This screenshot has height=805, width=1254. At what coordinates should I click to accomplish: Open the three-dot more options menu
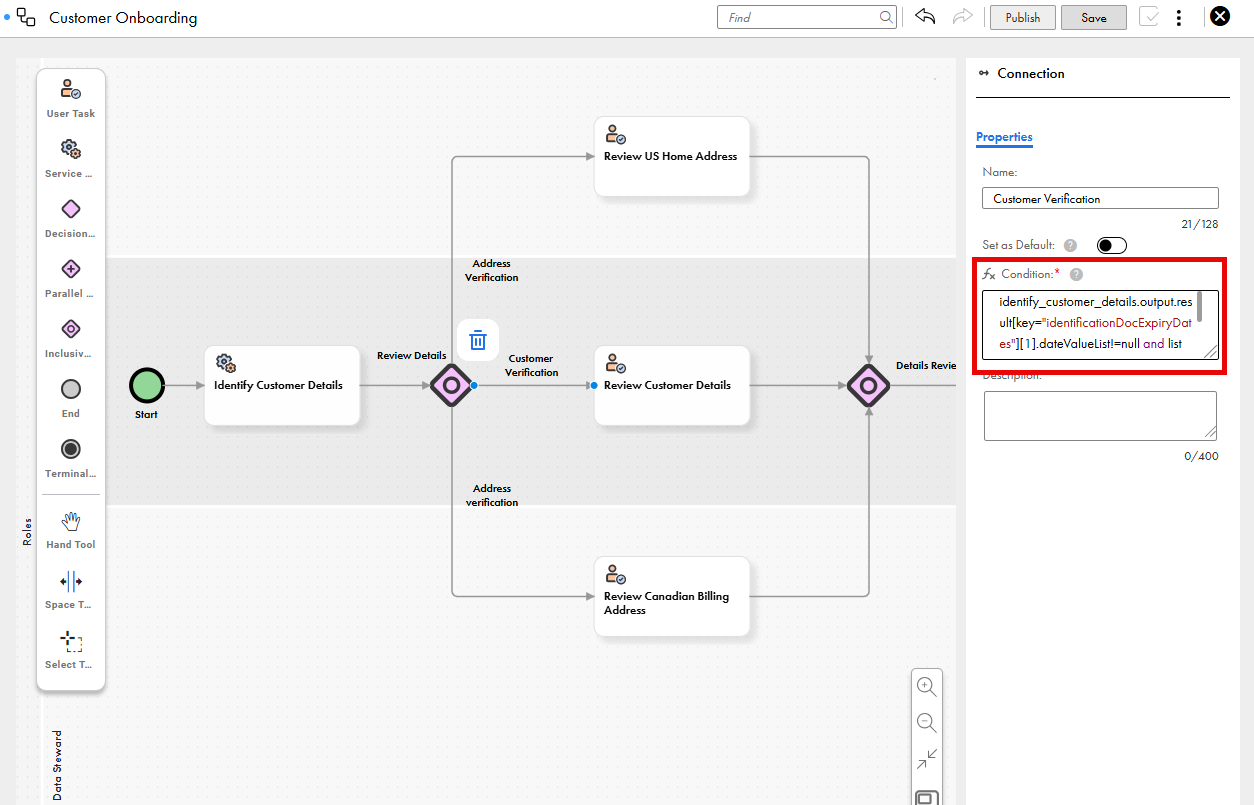(x=1179, y=17)
